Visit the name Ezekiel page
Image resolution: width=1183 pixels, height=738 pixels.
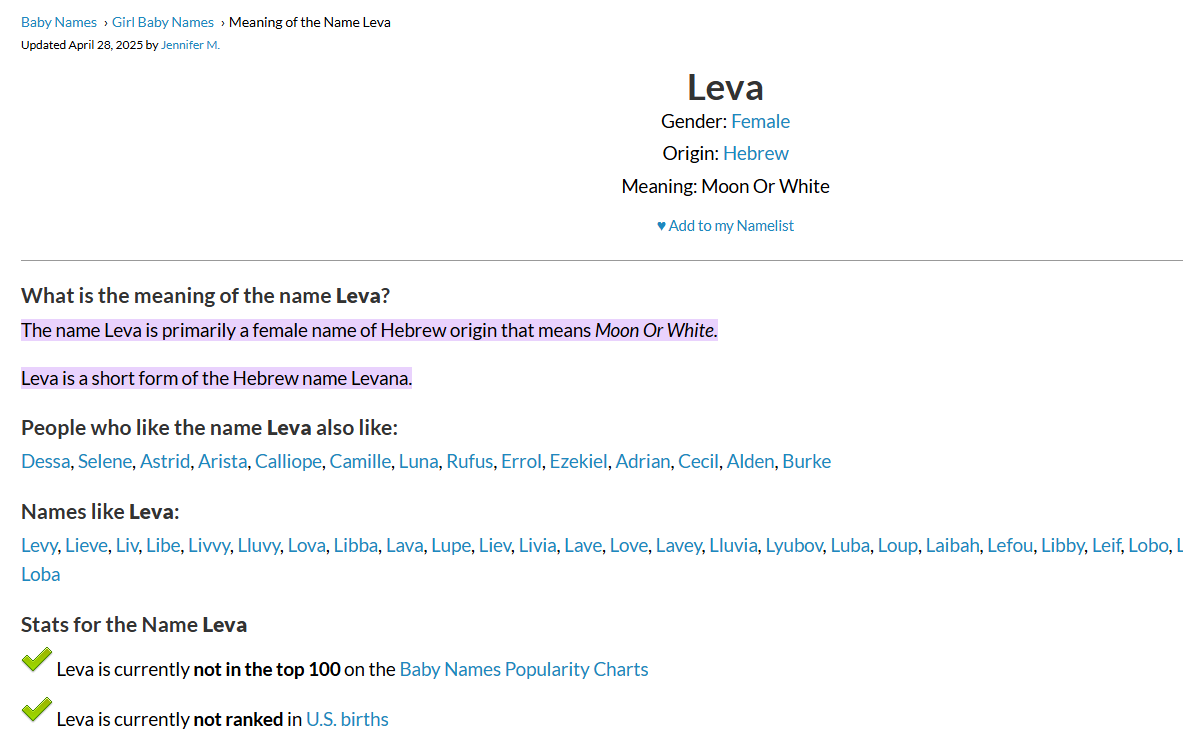coord(578,461)
